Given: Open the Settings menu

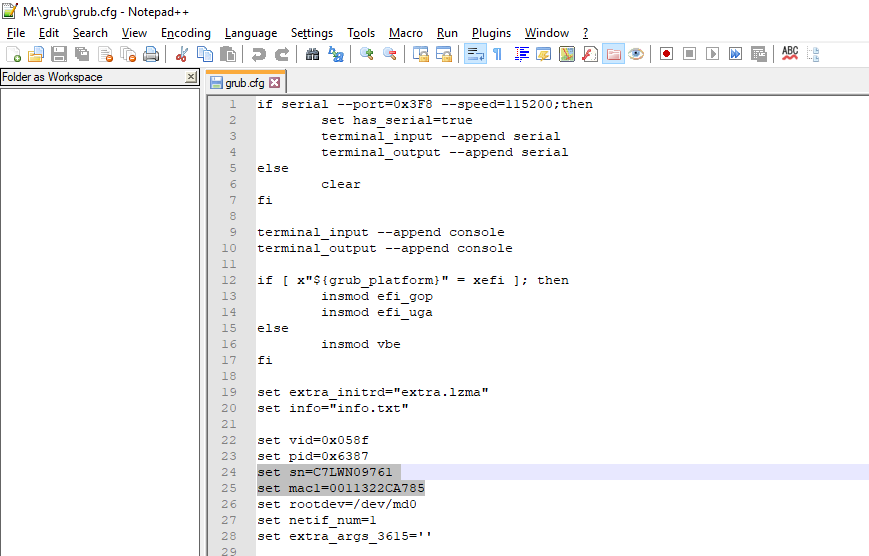Looking at the screenshot, I should [x=311, y=33].
